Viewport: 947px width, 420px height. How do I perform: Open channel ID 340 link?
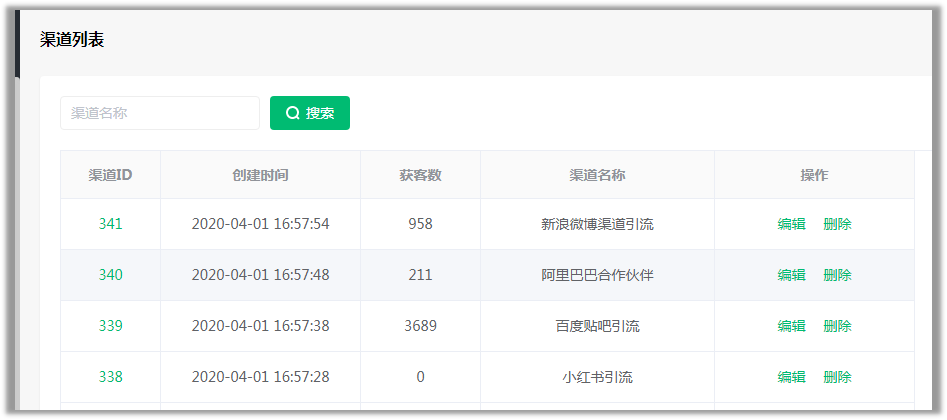click(x=111, y=275)
